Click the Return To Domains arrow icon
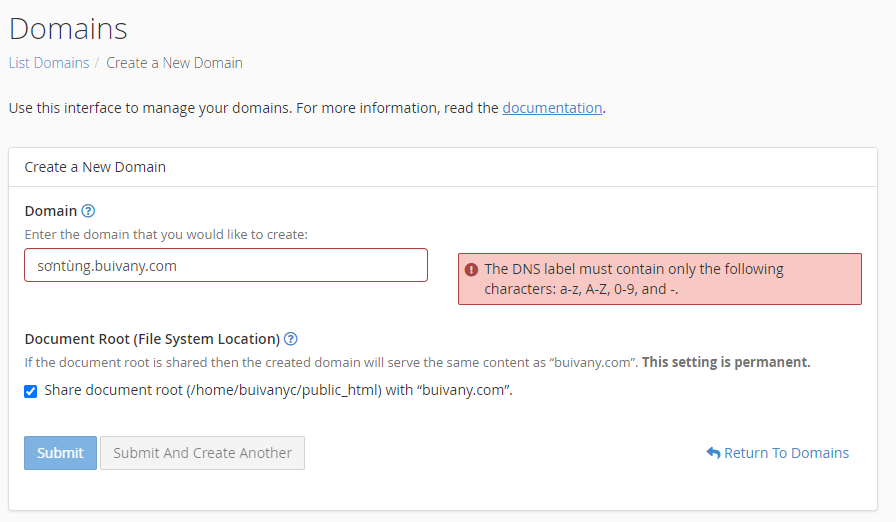The width and height of the screenshot is (896, 522). point(713,453)
